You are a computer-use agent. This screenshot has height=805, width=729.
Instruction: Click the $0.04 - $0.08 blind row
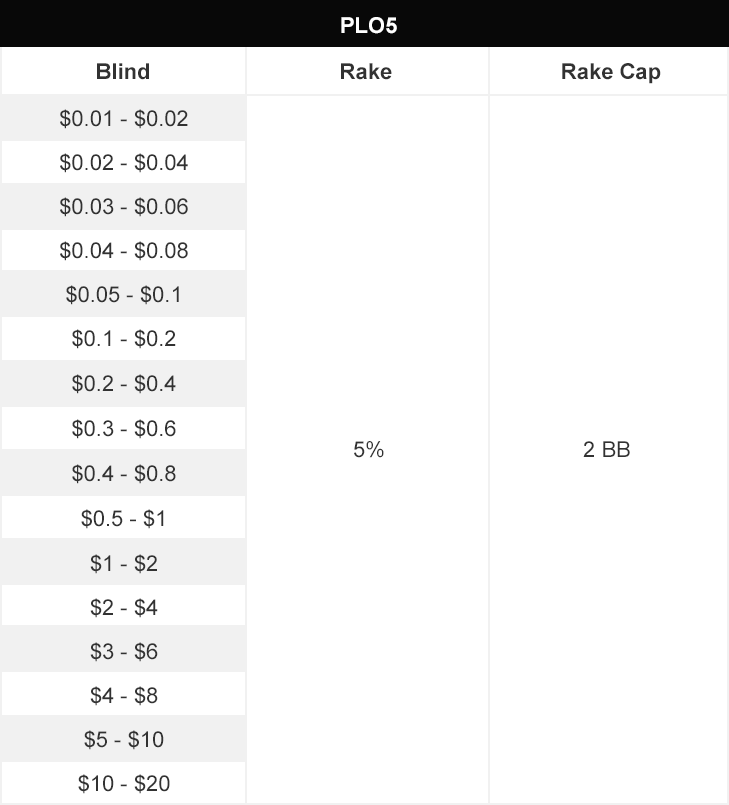pos(123,251)
